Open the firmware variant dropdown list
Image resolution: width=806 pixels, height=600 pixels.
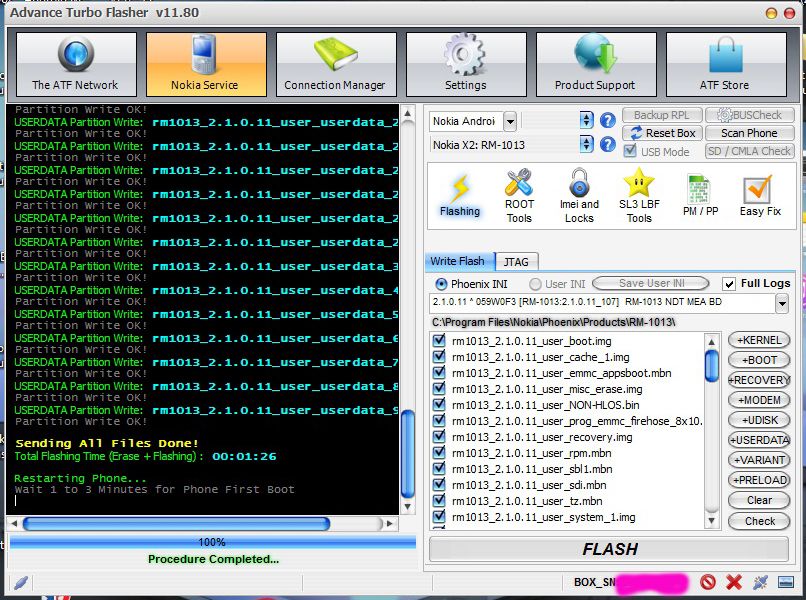(x=781, y=302)
